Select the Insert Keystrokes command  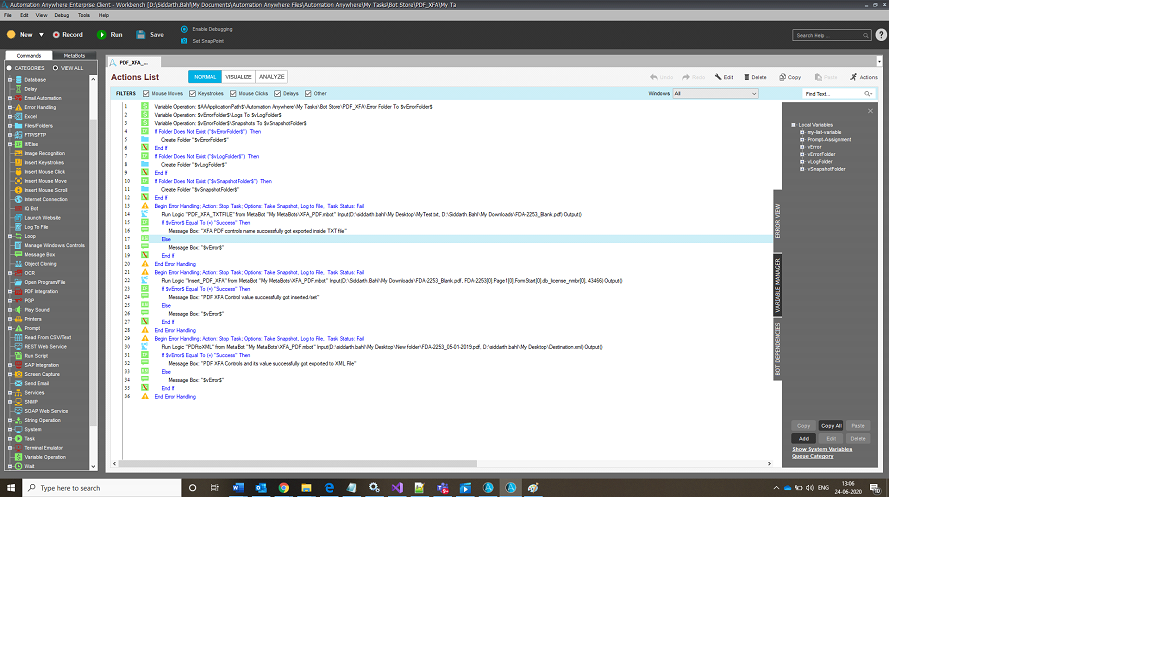[43, 162]
